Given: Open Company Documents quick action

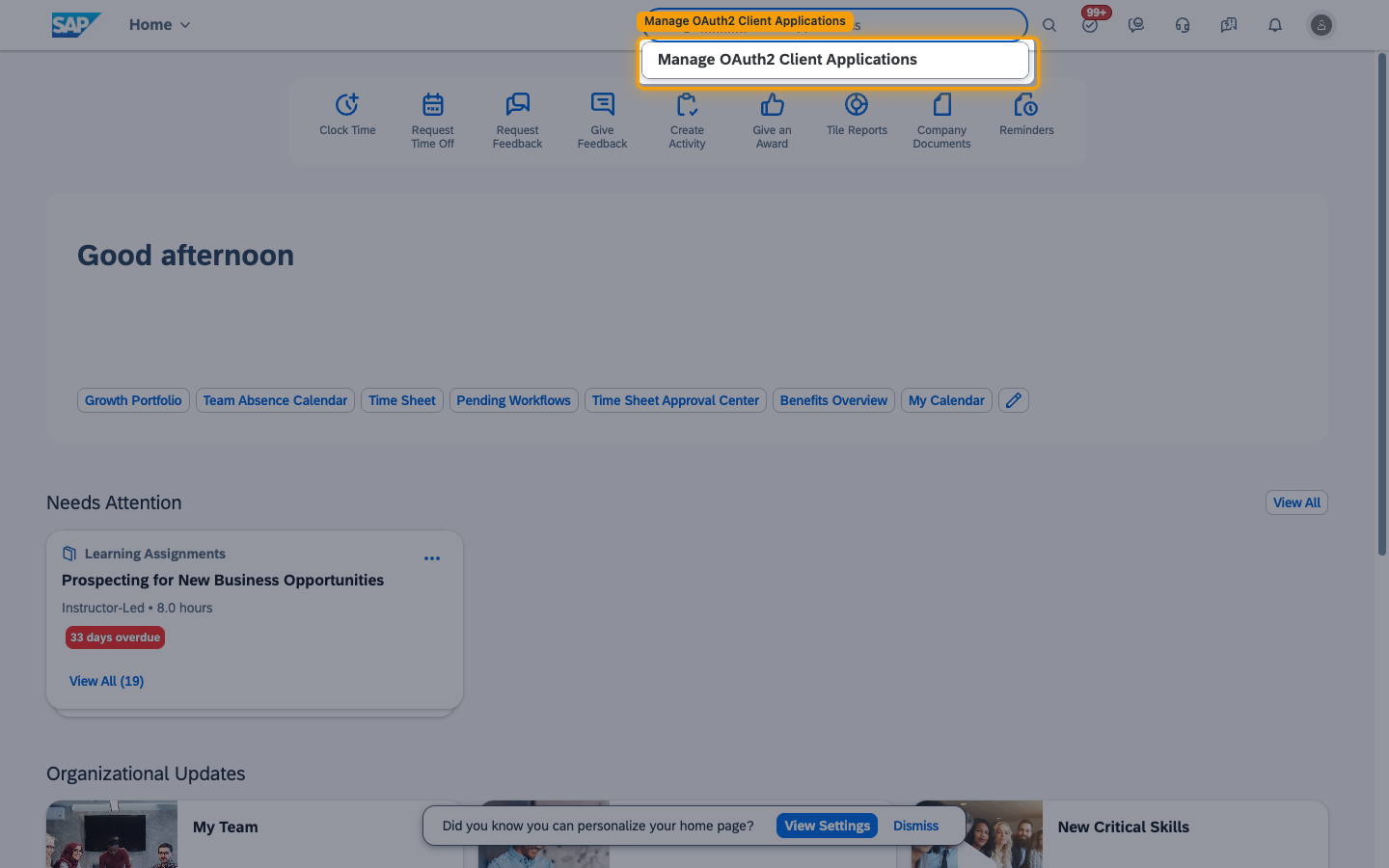Looking at the screenshot, I should click(942, 122).
